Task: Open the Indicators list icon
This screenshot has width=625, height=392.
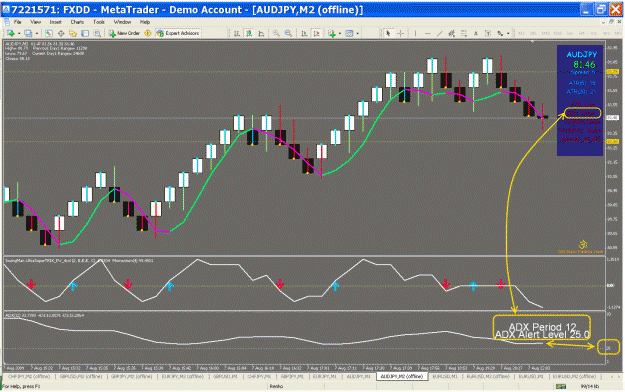Action: (x=332, y=33)
